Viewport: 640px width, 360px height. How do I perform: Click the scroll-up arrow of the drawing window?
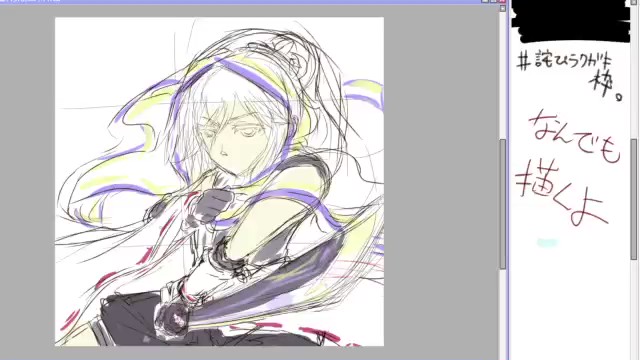(x=503, y=8)
